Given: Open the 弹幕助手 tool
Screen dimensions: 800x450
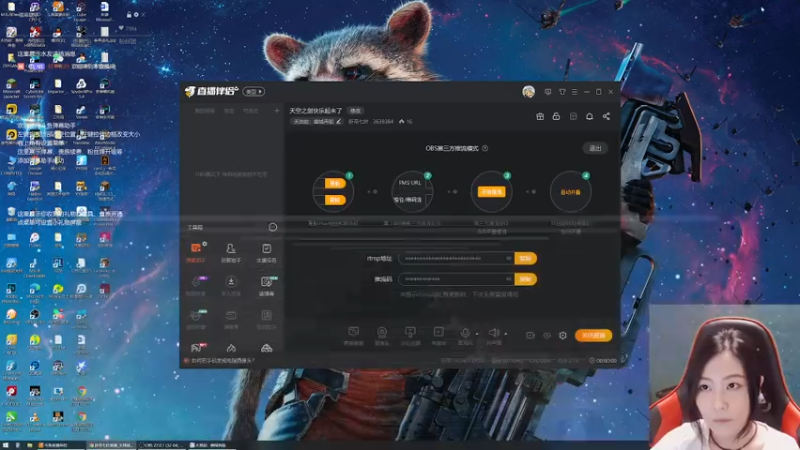Looking at the screenshot, I should coord(231,253).
